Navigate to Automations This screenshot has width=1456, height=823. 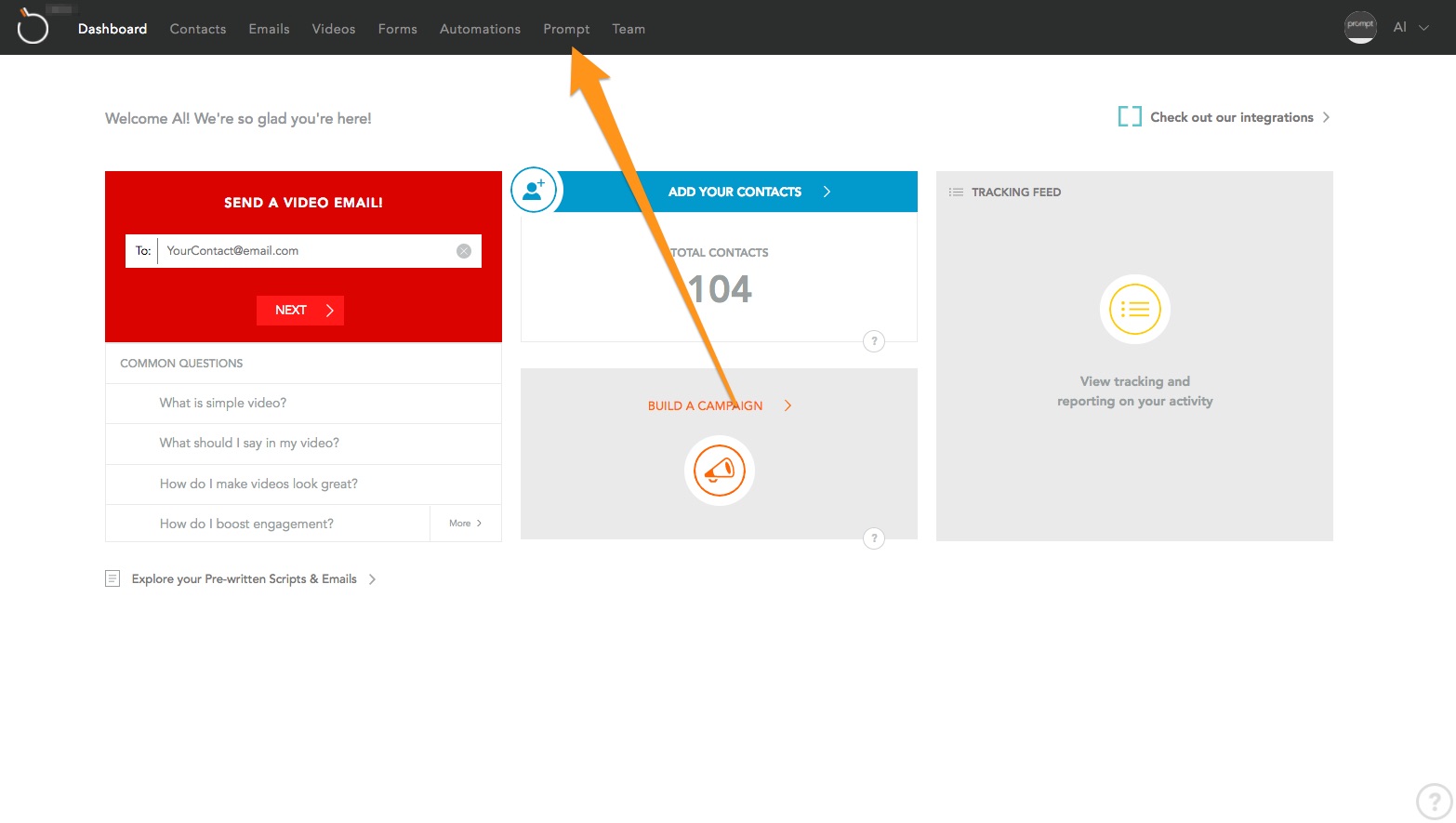coord(480,29)
